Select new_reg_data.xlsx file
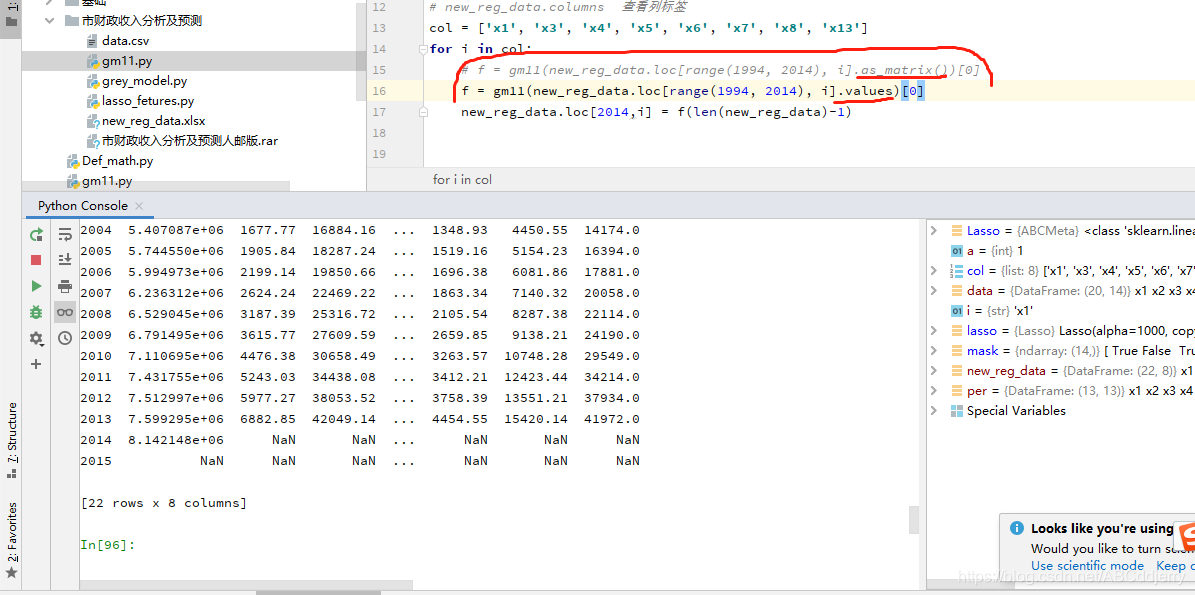This screenshot has width=1195, height=595. [x=153, y=120]
